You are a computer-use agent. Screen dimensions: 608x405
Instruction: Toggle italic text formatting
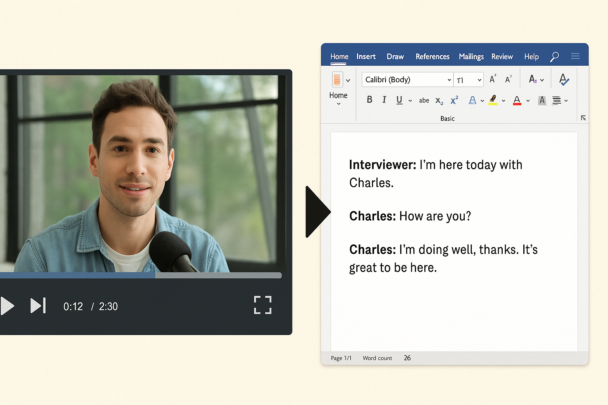(383, 100)
